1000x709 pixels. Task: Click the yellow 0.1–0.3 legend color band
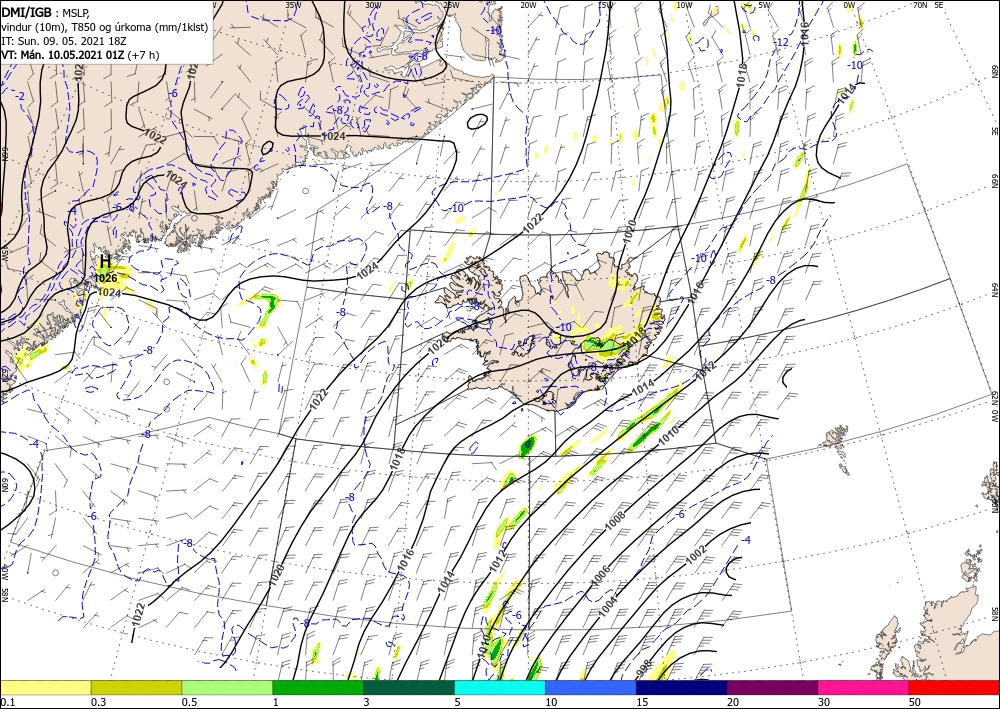tap(45, 687)
